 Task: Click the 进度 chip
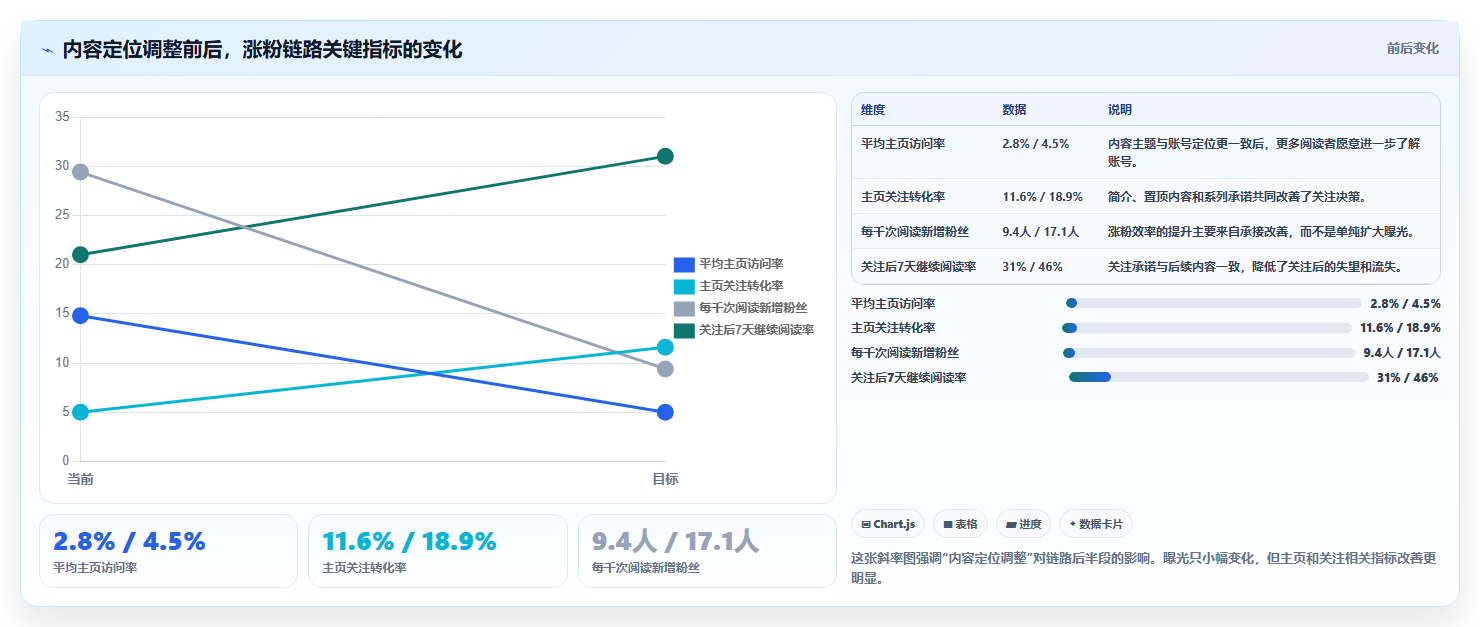(x=1023, y=524)
